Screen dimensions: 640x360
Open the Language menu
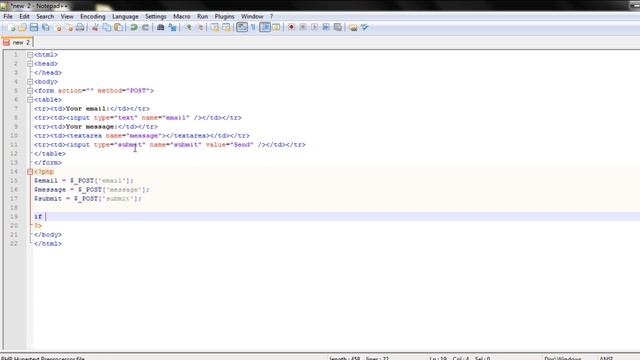[x=125, y=16]
